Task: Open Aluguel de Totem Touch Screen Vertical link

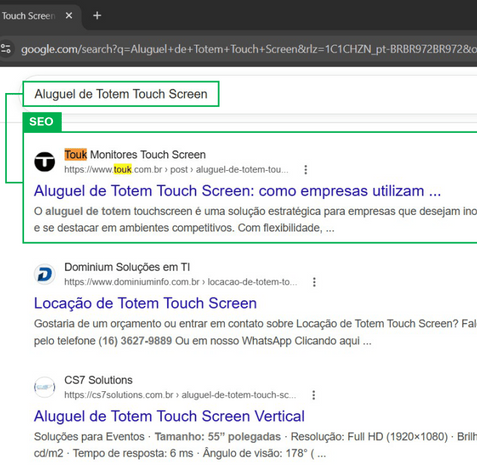Action: tap(169, 416)
